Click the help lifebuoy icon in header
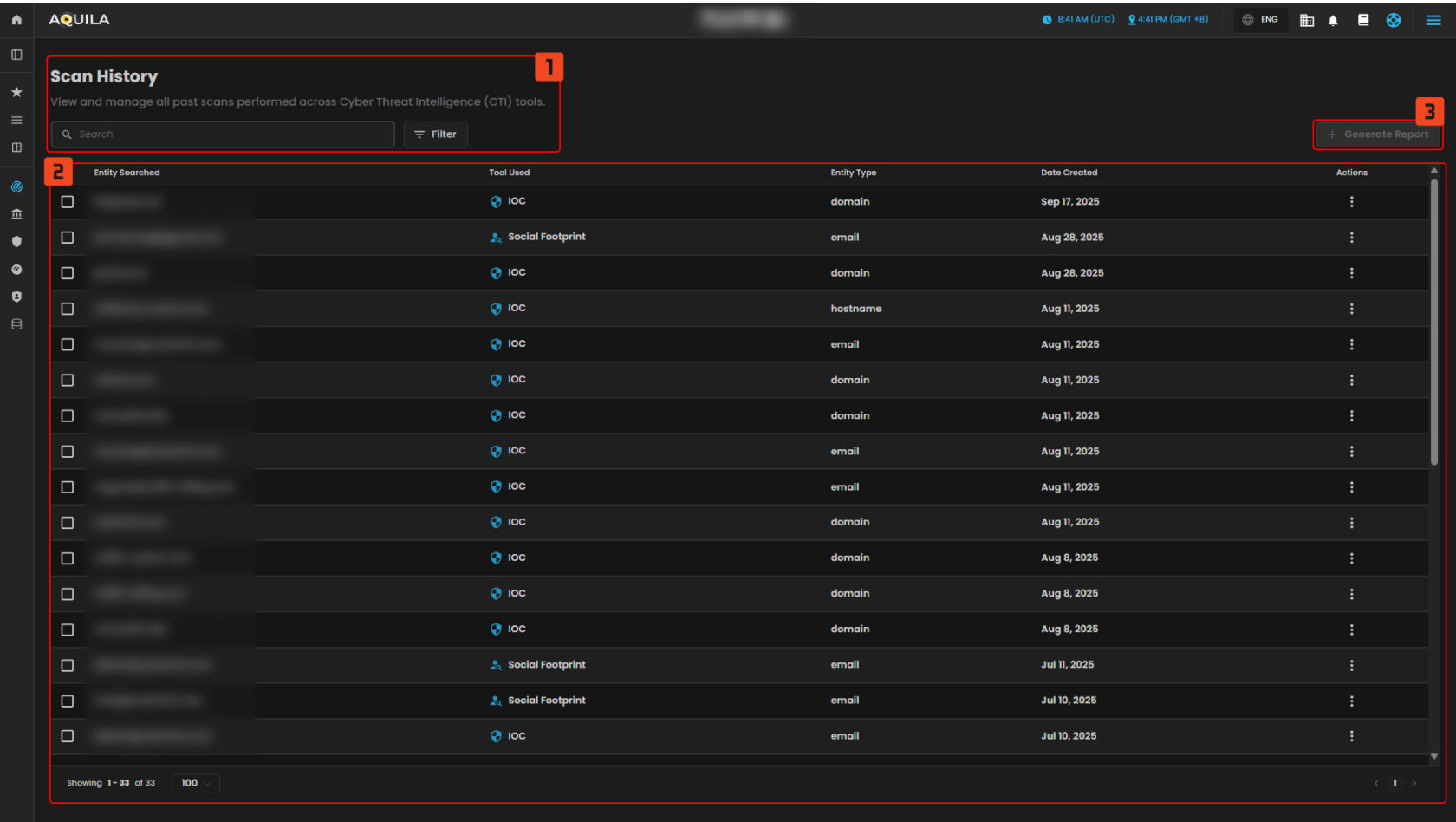Screen dimensions: 1456x822 click(x=1393, y=20)
